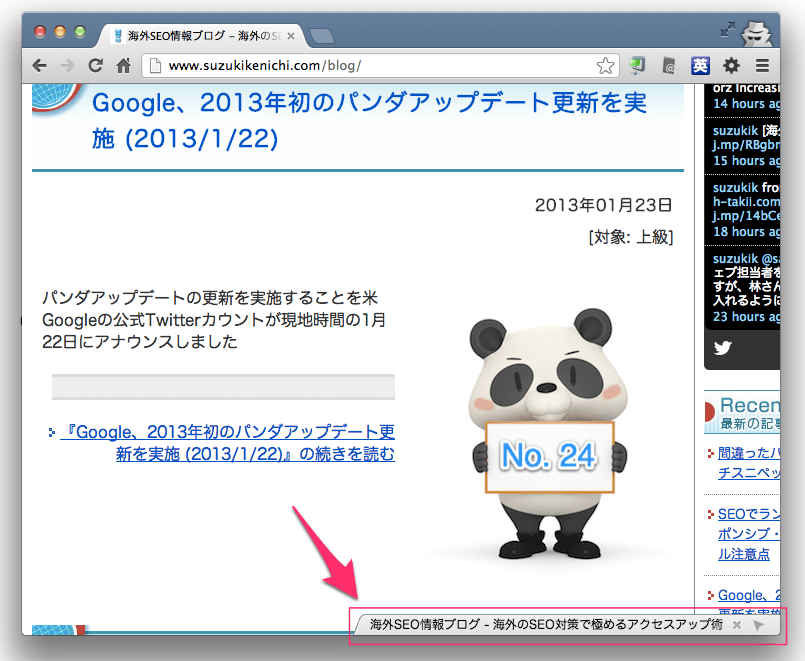This screenshot has width=805, height=661.
Task: Click the Twitter bird icon in sidebar widget
Action: [x=722, y=347]
